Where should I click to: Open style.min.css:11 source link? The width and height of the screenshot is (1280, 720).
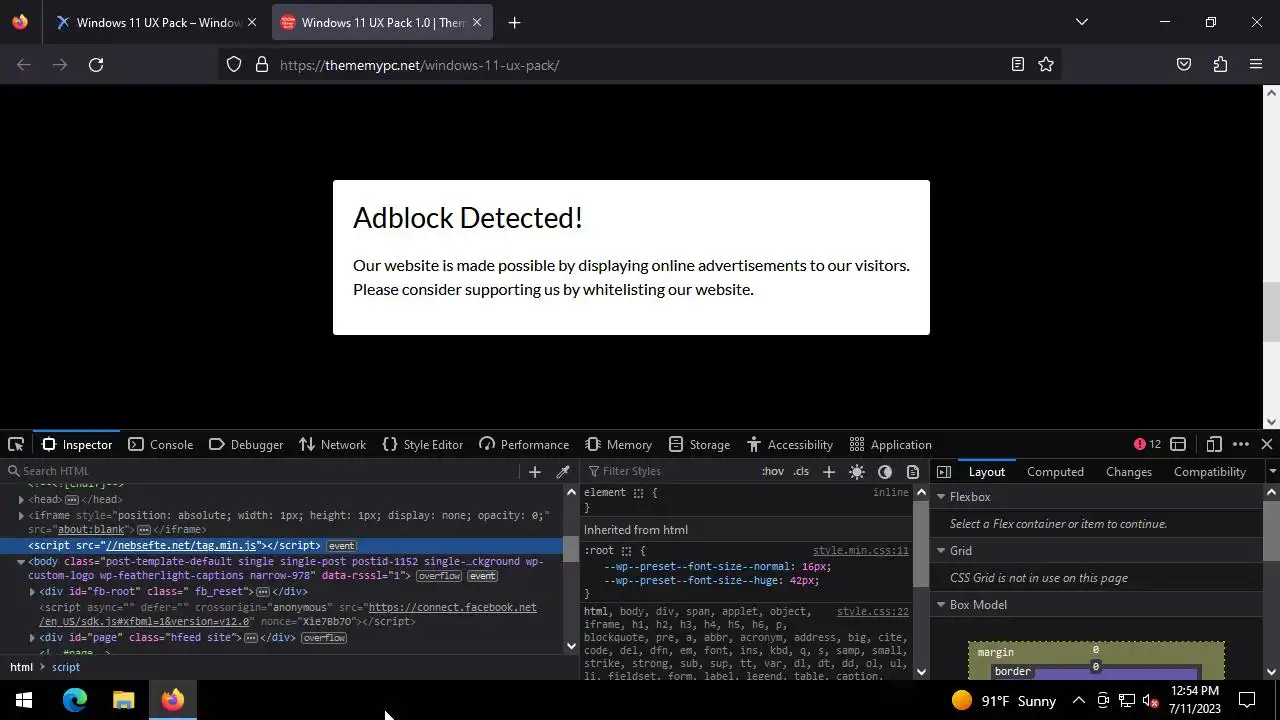[x=860, y=551]
